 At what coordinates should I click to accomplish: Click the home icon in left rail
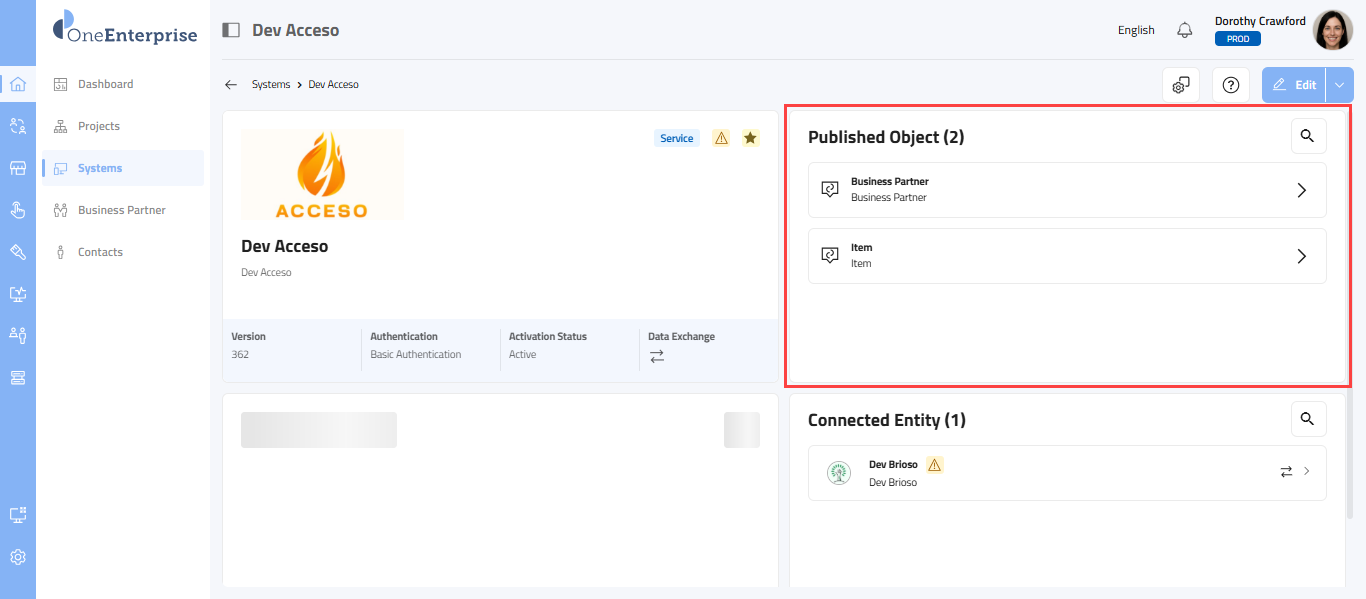[18, 84]
